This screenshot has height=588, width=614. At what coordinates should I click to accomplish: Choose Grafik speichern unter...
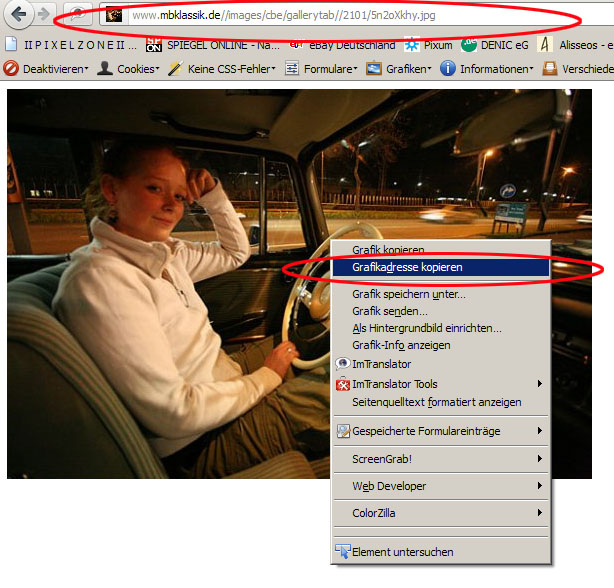point(441,294)
